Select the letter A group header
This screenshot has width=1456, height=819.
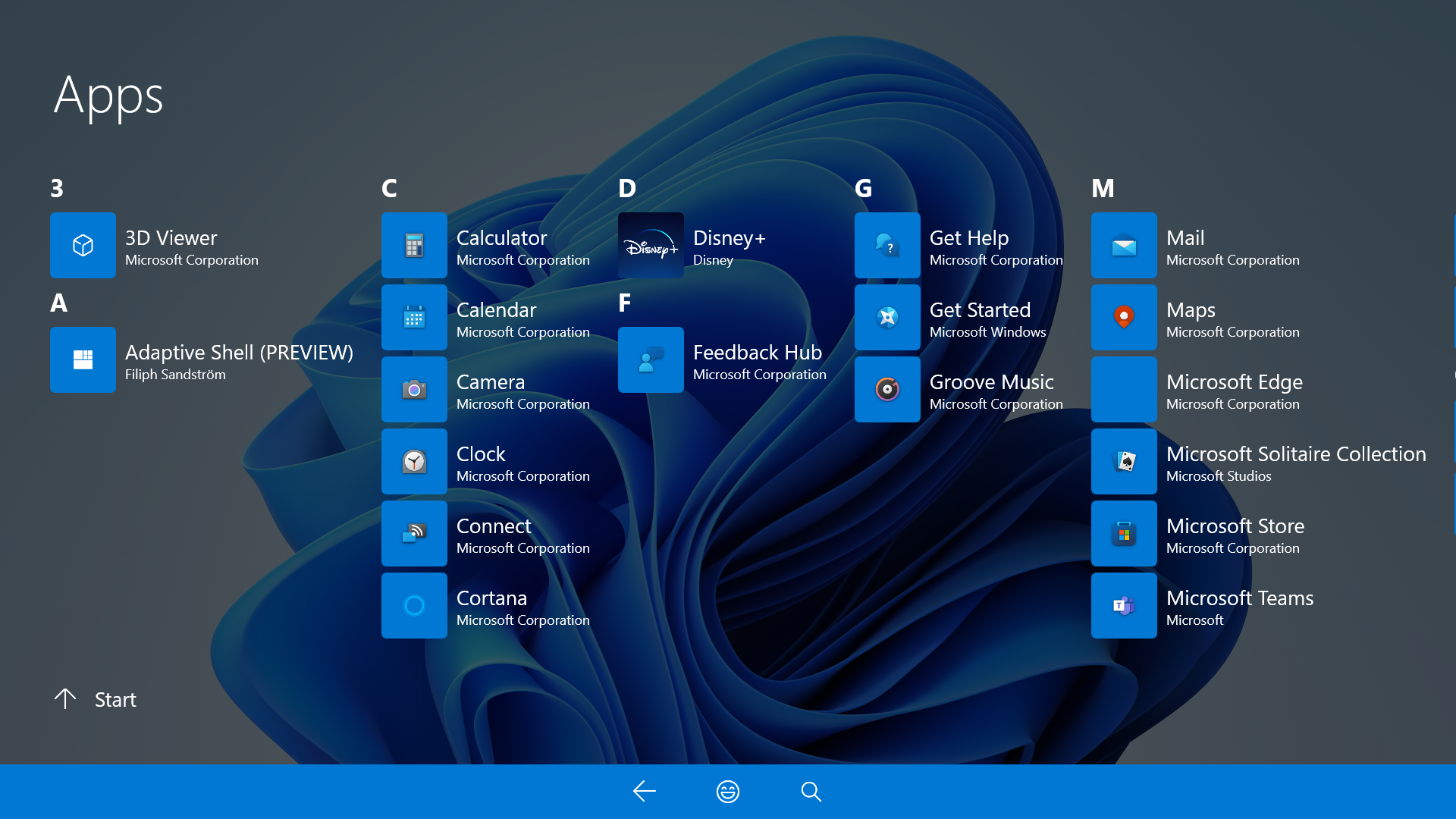point(58,303)
